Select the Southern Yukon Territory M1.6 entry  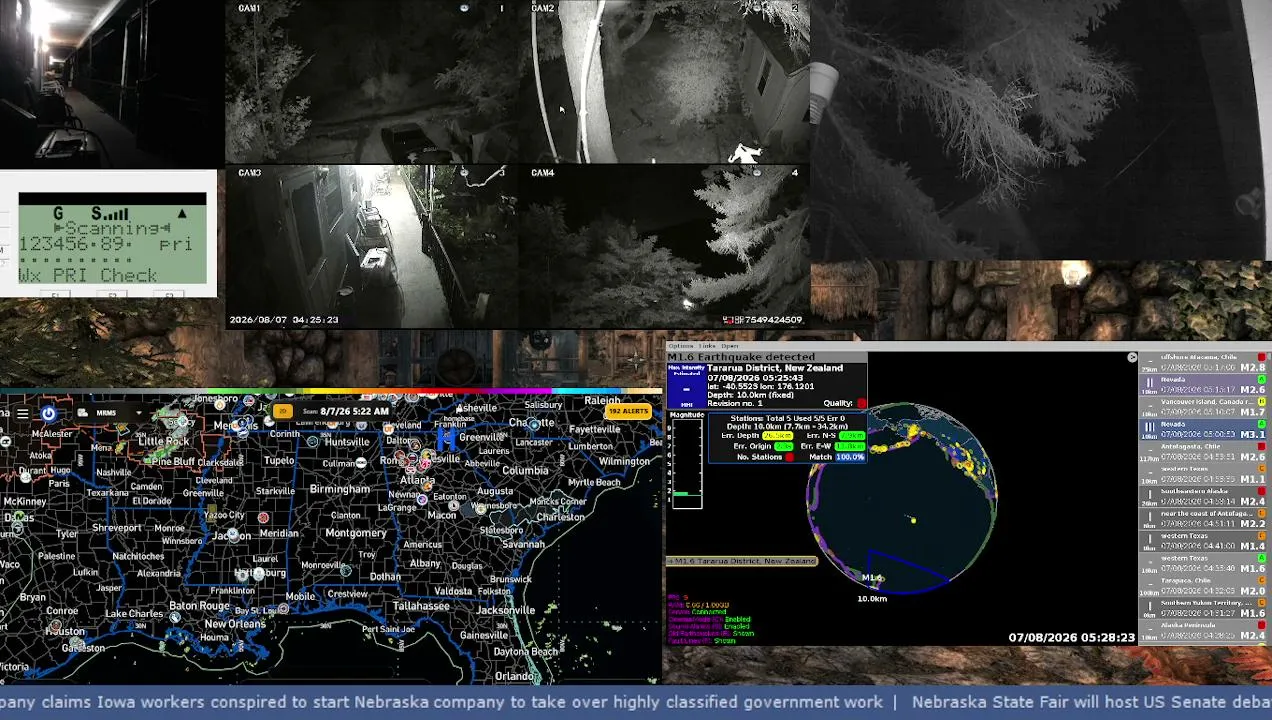1203,607
